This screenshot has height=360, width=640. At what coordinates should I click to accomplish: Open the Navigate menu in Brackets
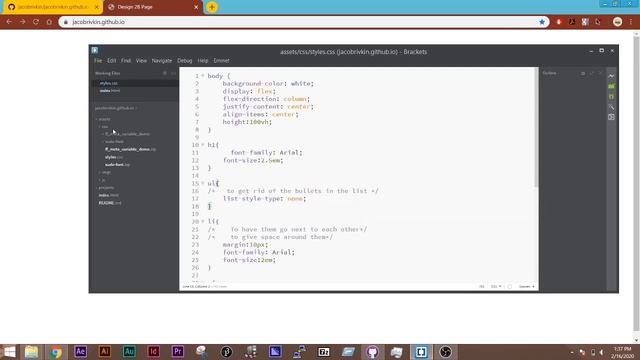tap(162, 60)
